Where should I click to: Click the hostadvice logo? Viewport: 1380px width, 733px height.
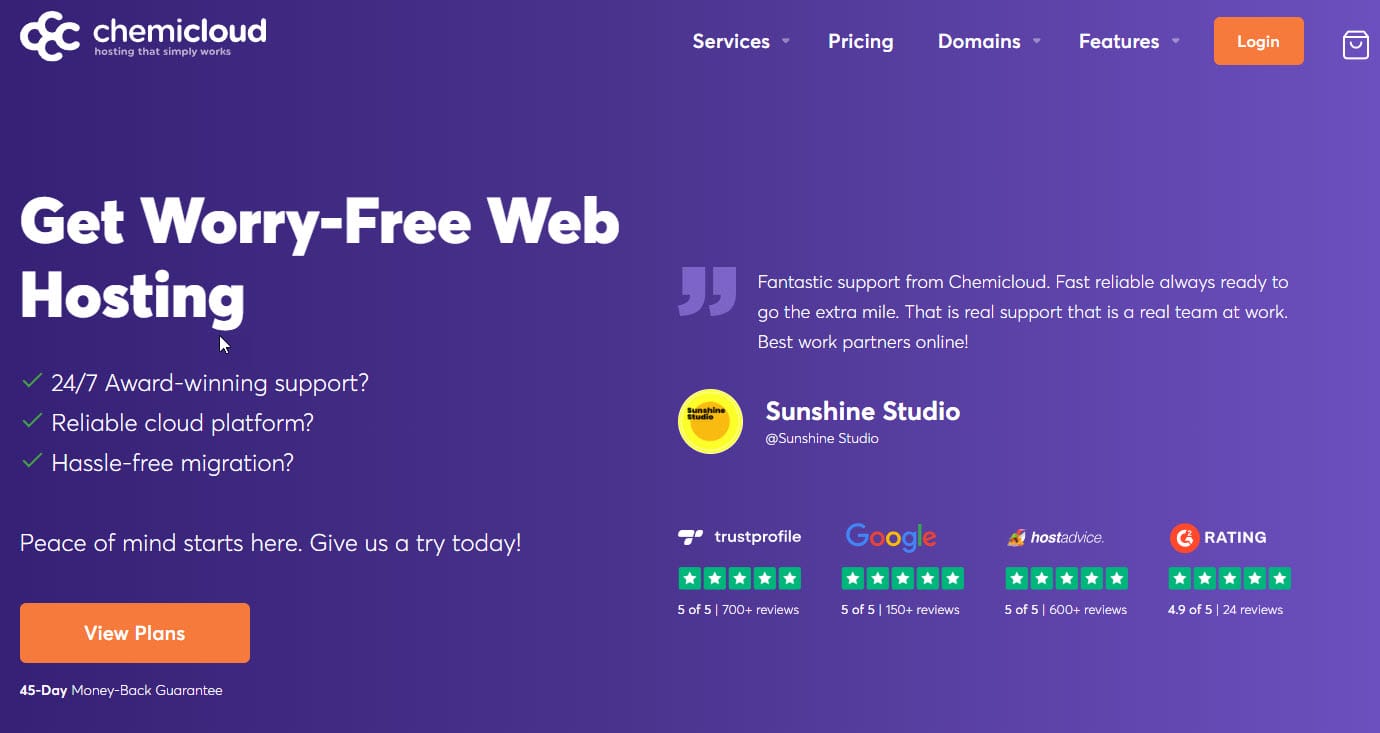click(1055, 538)
